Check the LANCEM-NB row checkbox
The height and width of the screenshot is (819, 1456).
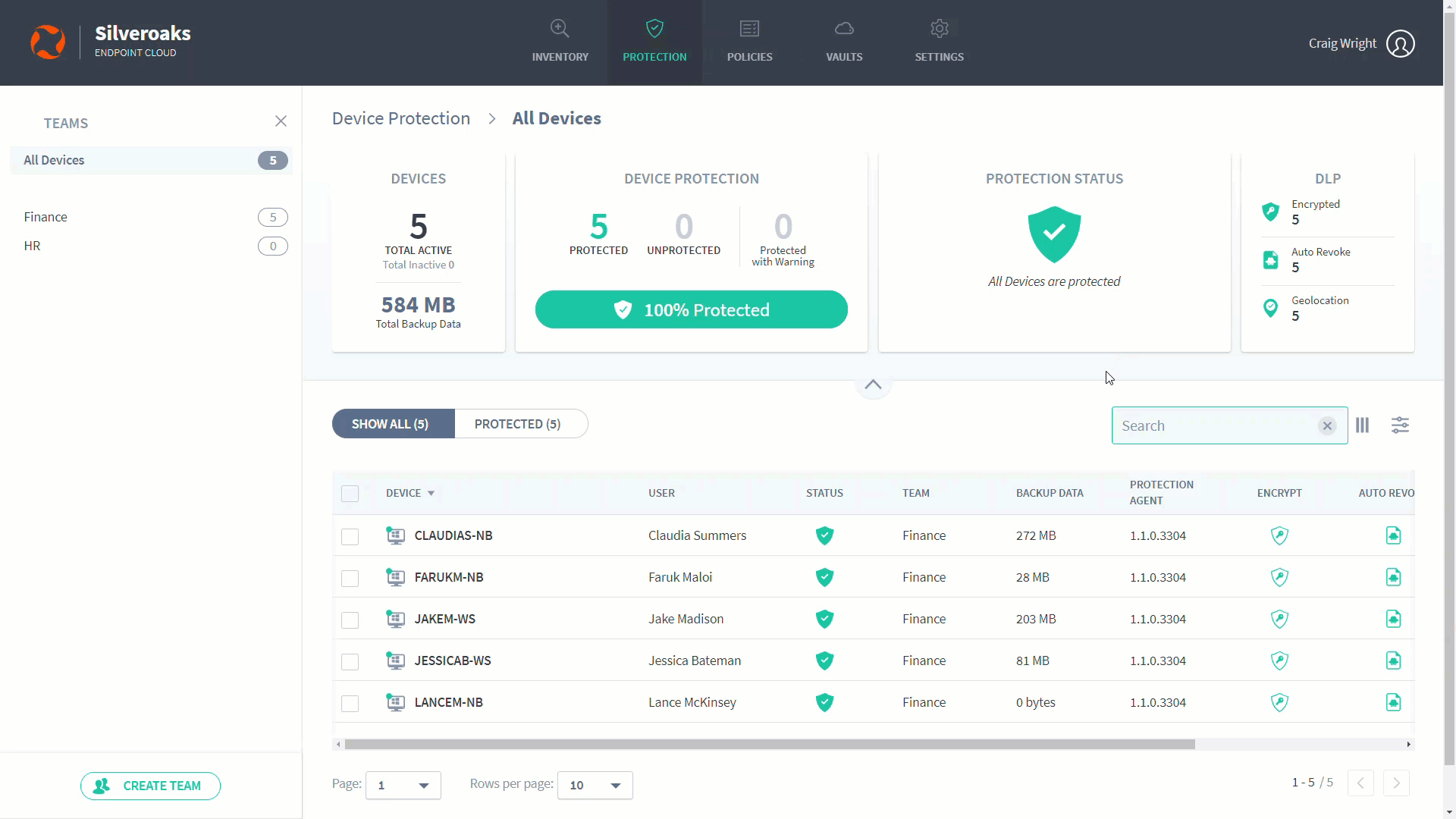(350, 704)
